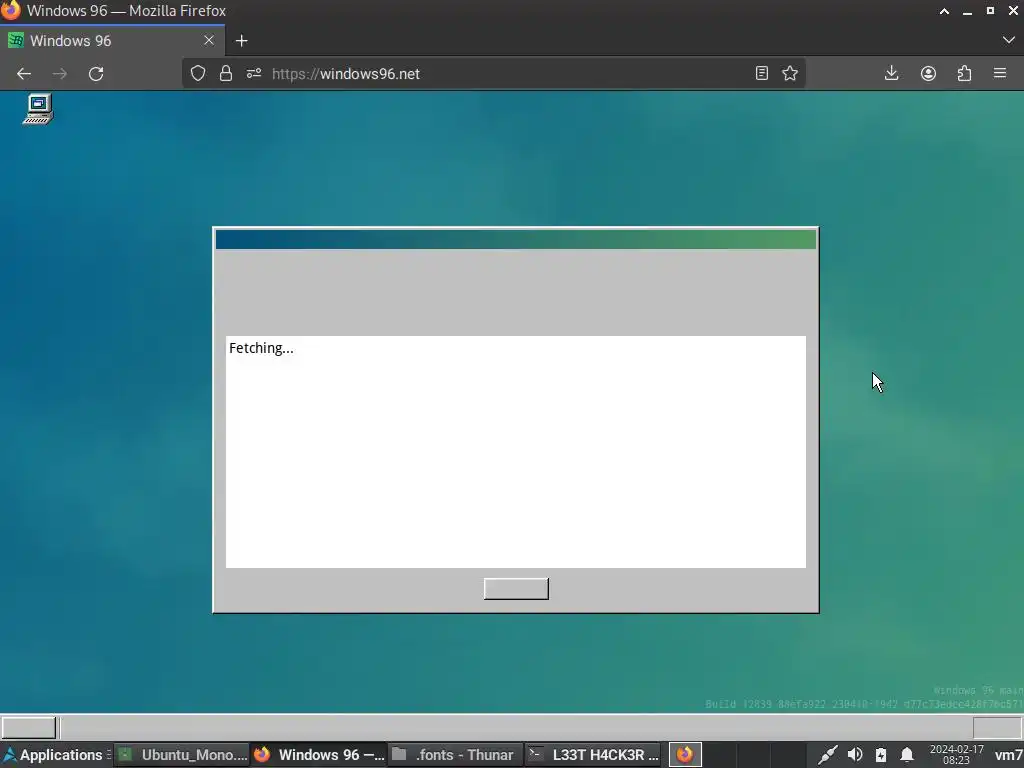Open the Firefox hamburger menu

point(1000,73)
